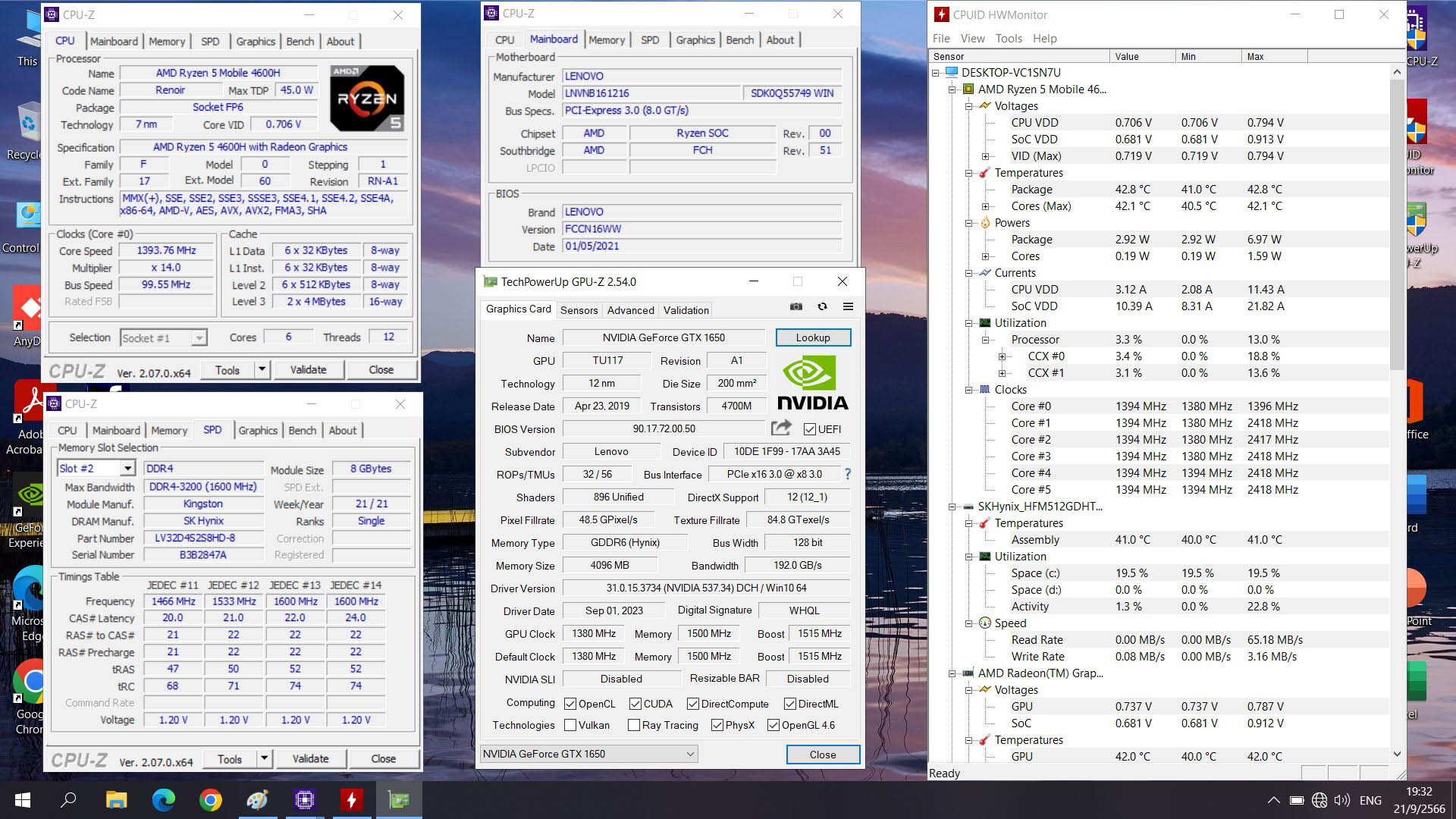Toggle the CUDA checkbox
The width and height of the screenshot is (1456, 819).
(x=635, y=704)
